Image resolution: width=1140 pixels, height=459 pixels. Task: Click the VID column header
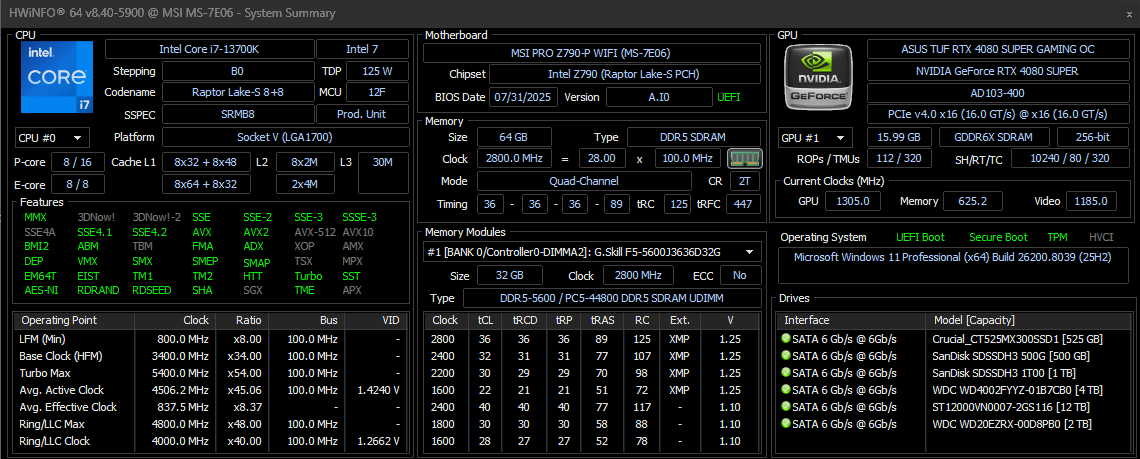(374, 320)
